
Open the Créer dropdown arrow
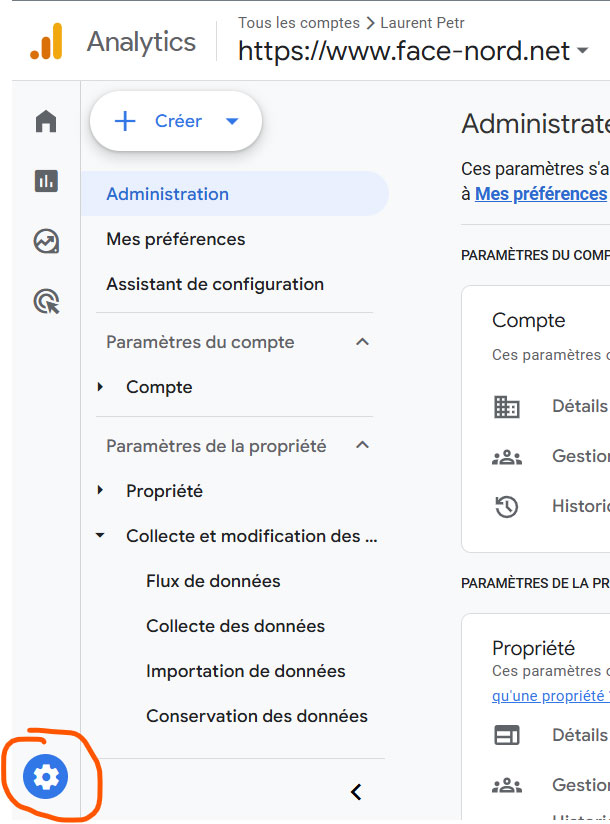[232, 122]
